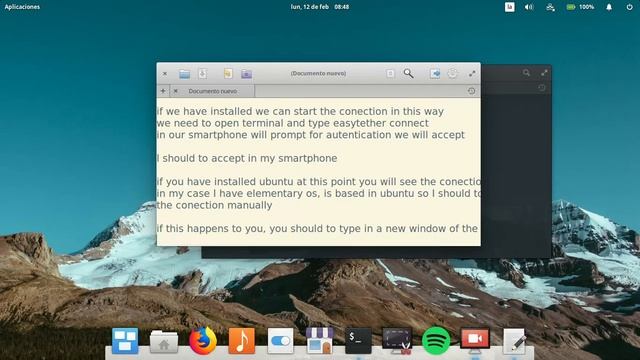Click the yellow document toolbar icon
Viewport: 640px width, 360px height.
[x=228, y=73]
